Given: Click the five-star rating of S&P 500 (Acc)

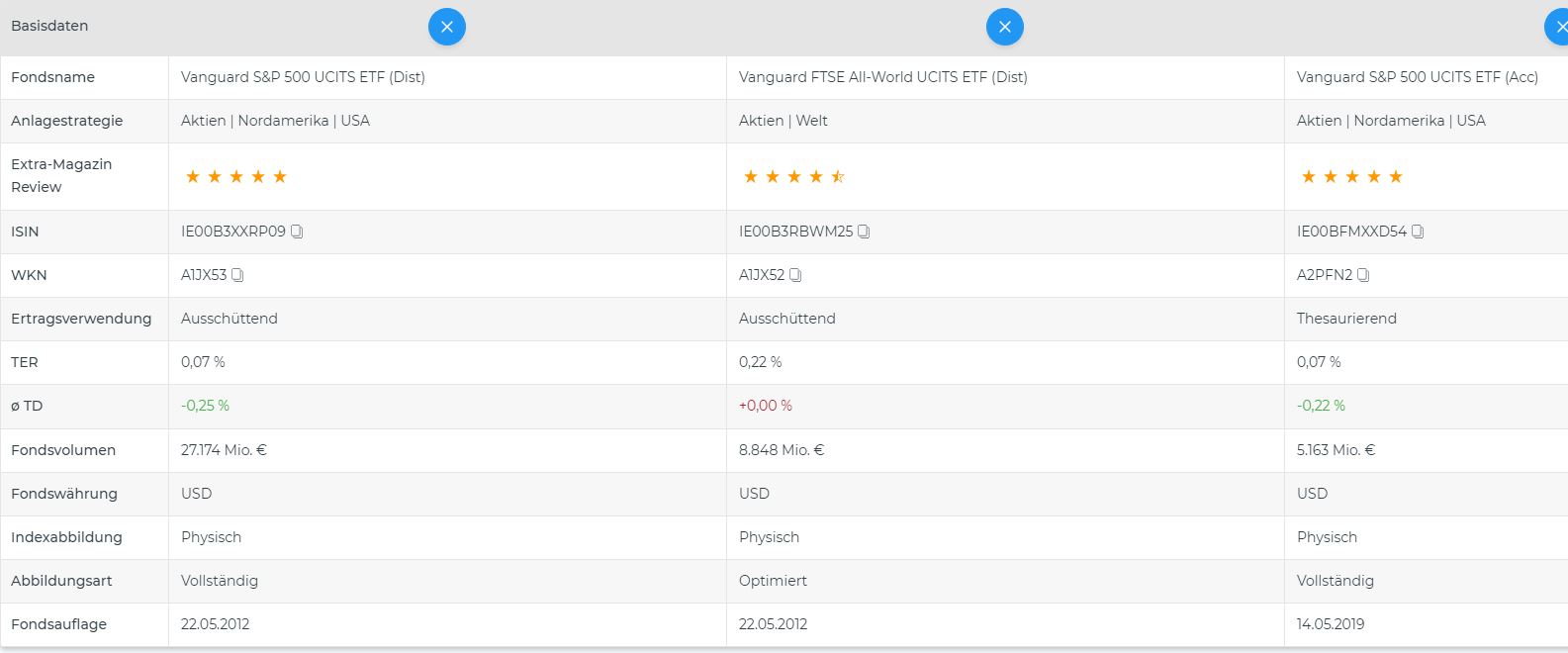Looking at the screenshot, I should pyautogui.click(x=1352, y=176).
